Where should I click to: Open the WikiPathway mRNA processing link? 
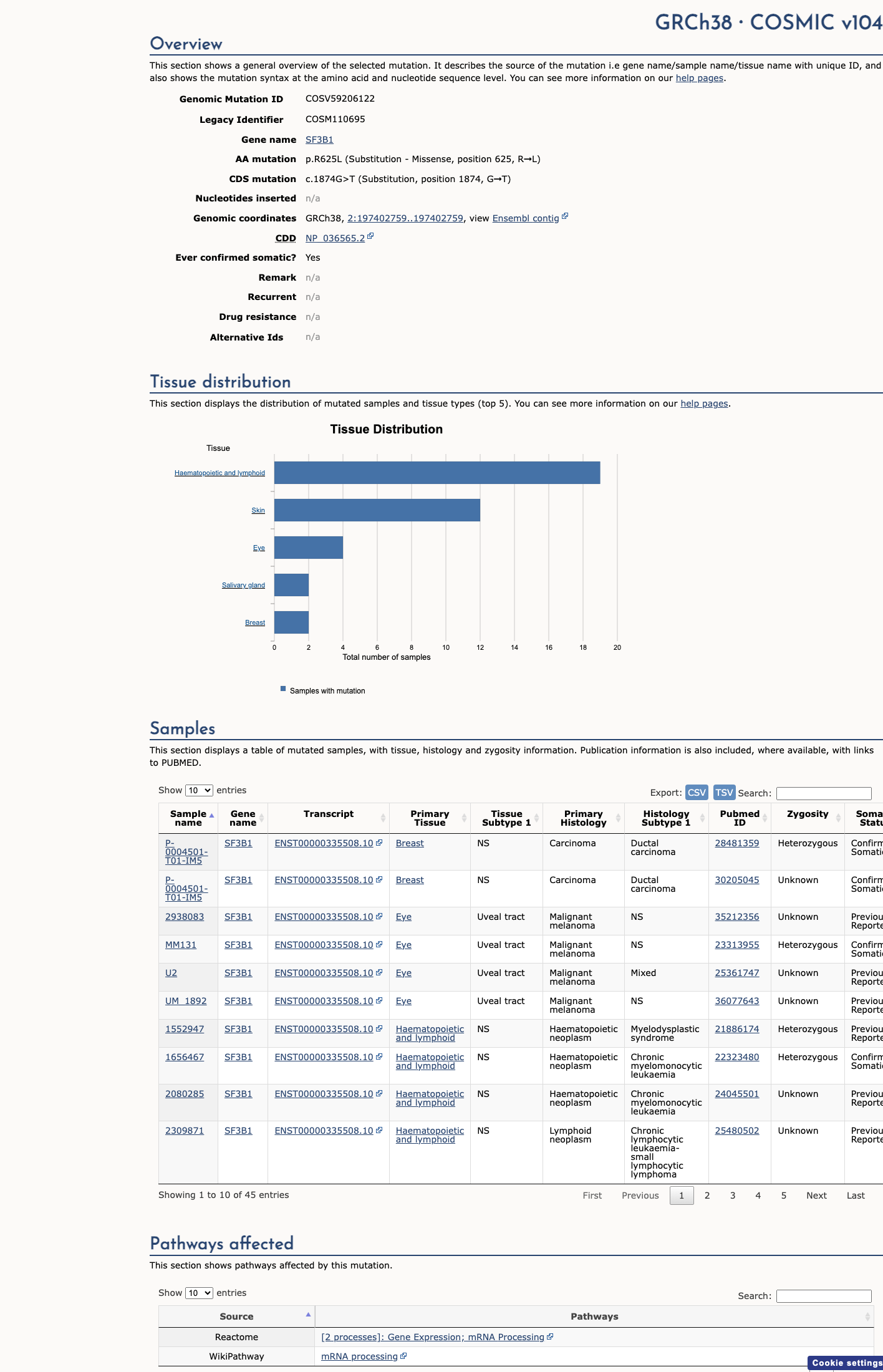click(359, 1356)
